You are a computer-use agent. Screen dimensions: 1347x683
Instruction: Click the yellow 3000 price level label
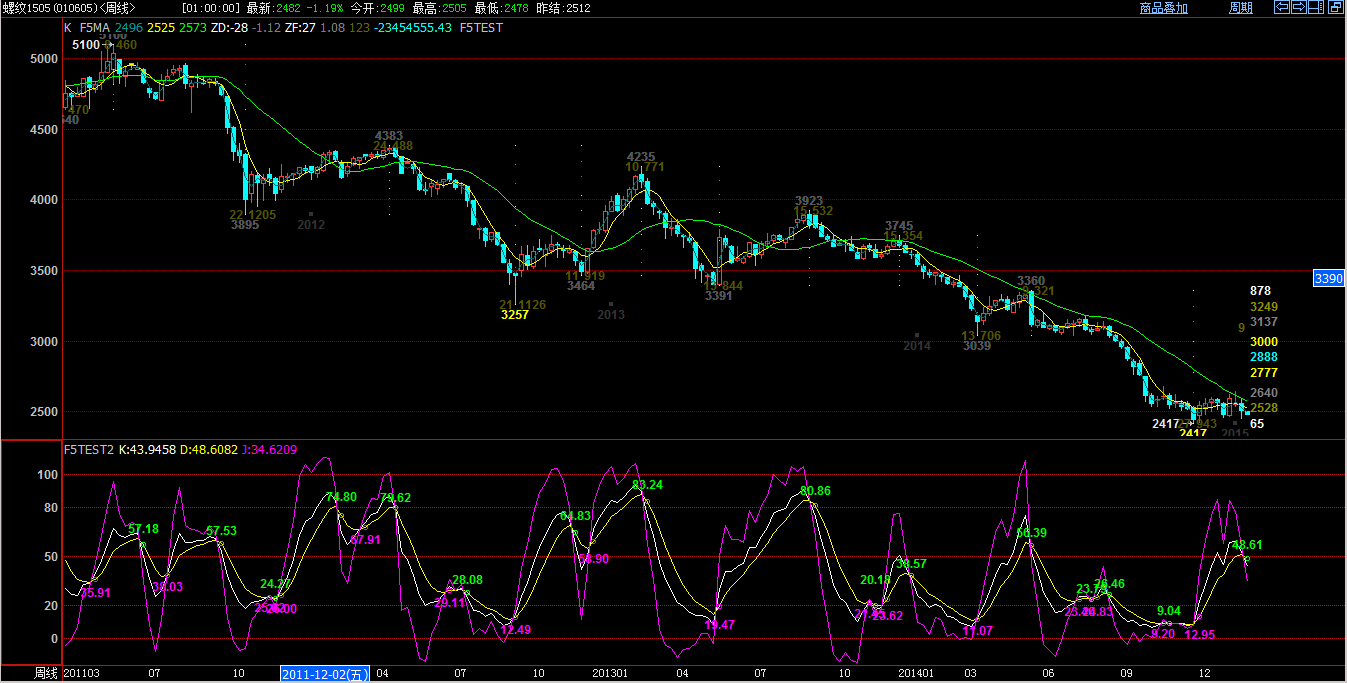pyautogui.click(x=1263, y=342)
